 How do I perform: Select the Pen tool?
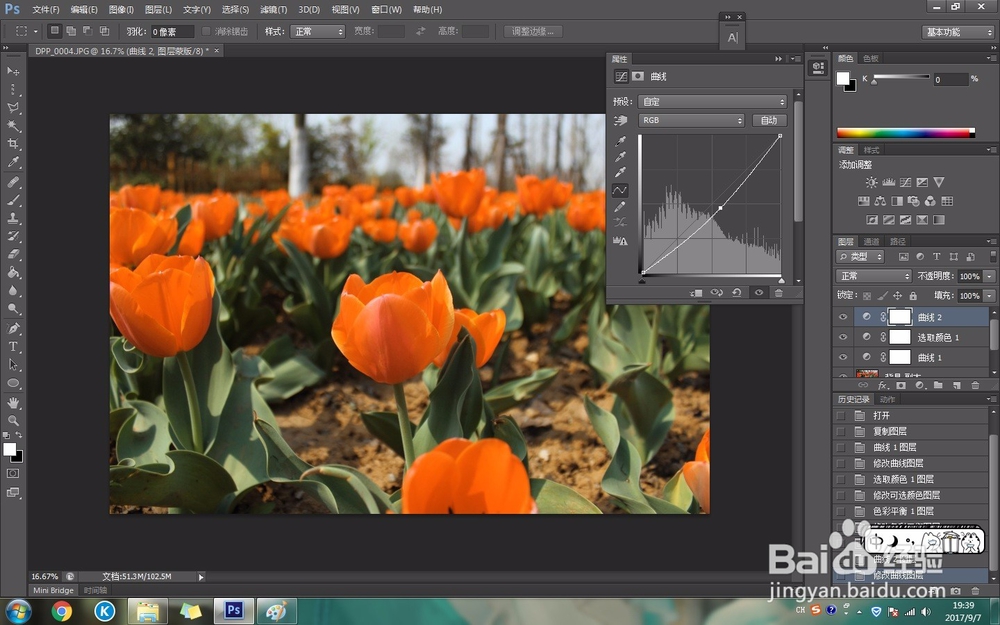(13, 328)
